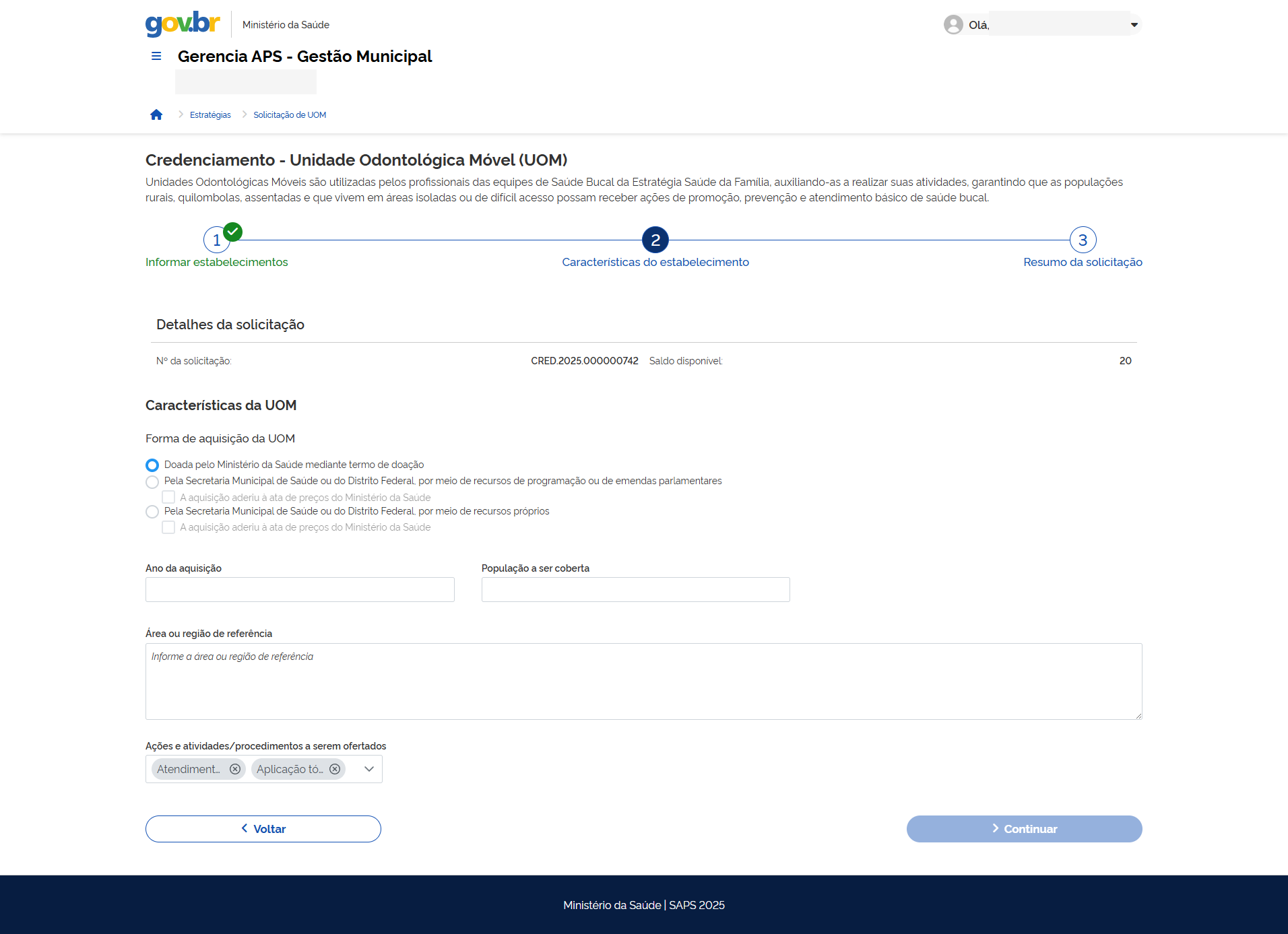This screenshot has height=934, width=1288.
Task: Open the Estratégias breadcrumb link
Action: coord(210,115)
